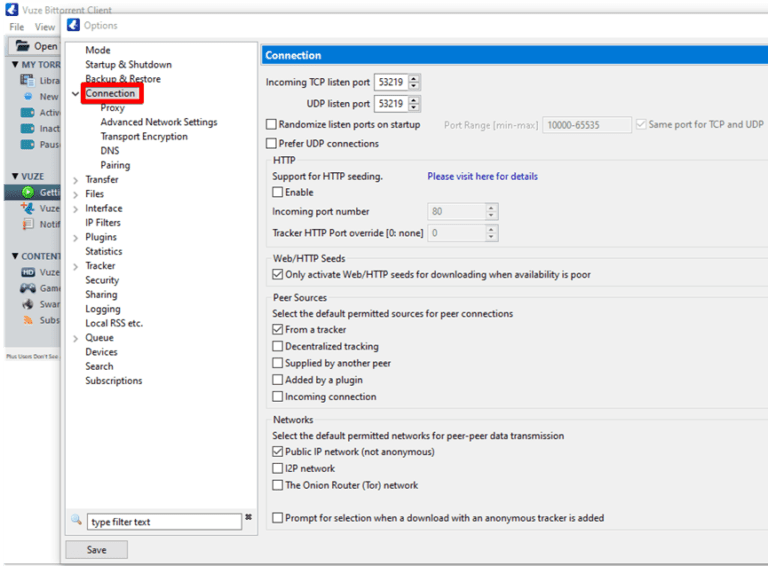768x566 pixels.
Task: Expand the Transfer tree node
Action: click(x=75, y=180)
